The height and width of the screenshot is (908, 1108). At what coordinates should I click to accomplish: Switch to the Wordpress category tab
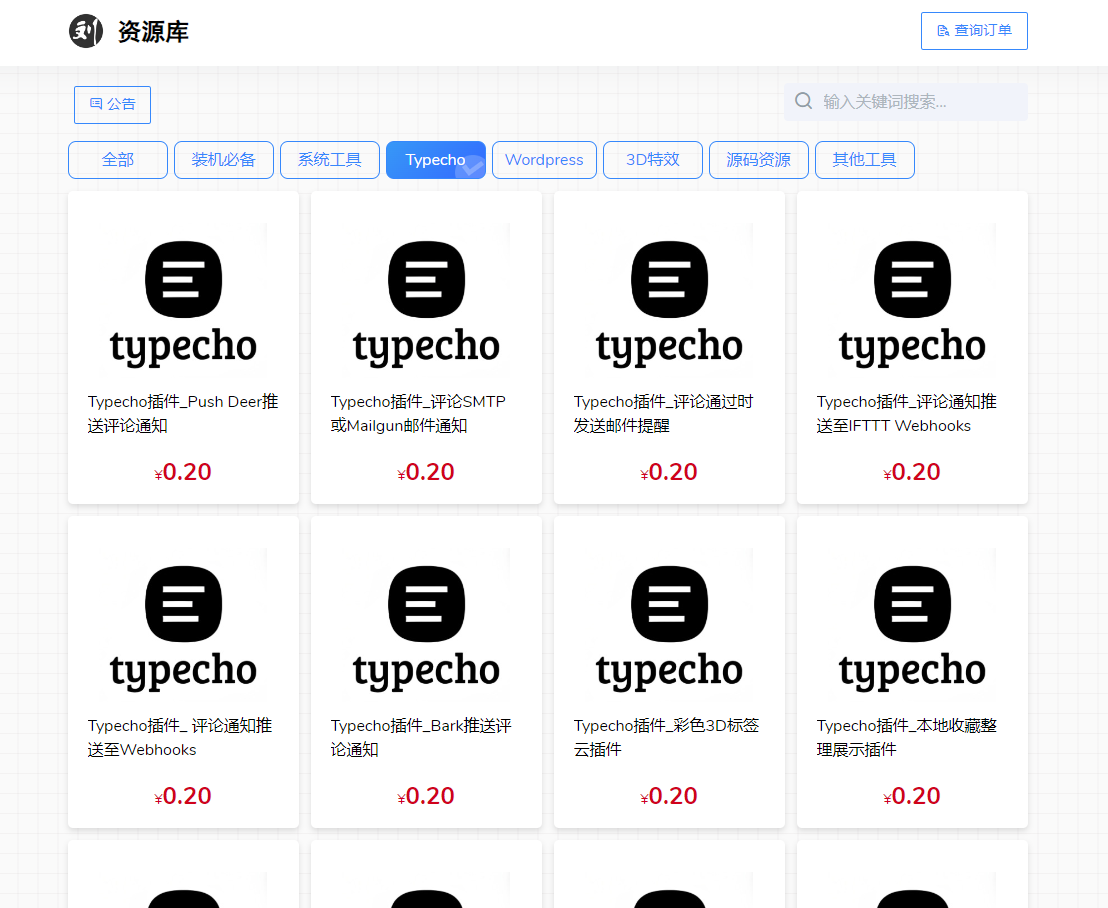pos(544,160)
